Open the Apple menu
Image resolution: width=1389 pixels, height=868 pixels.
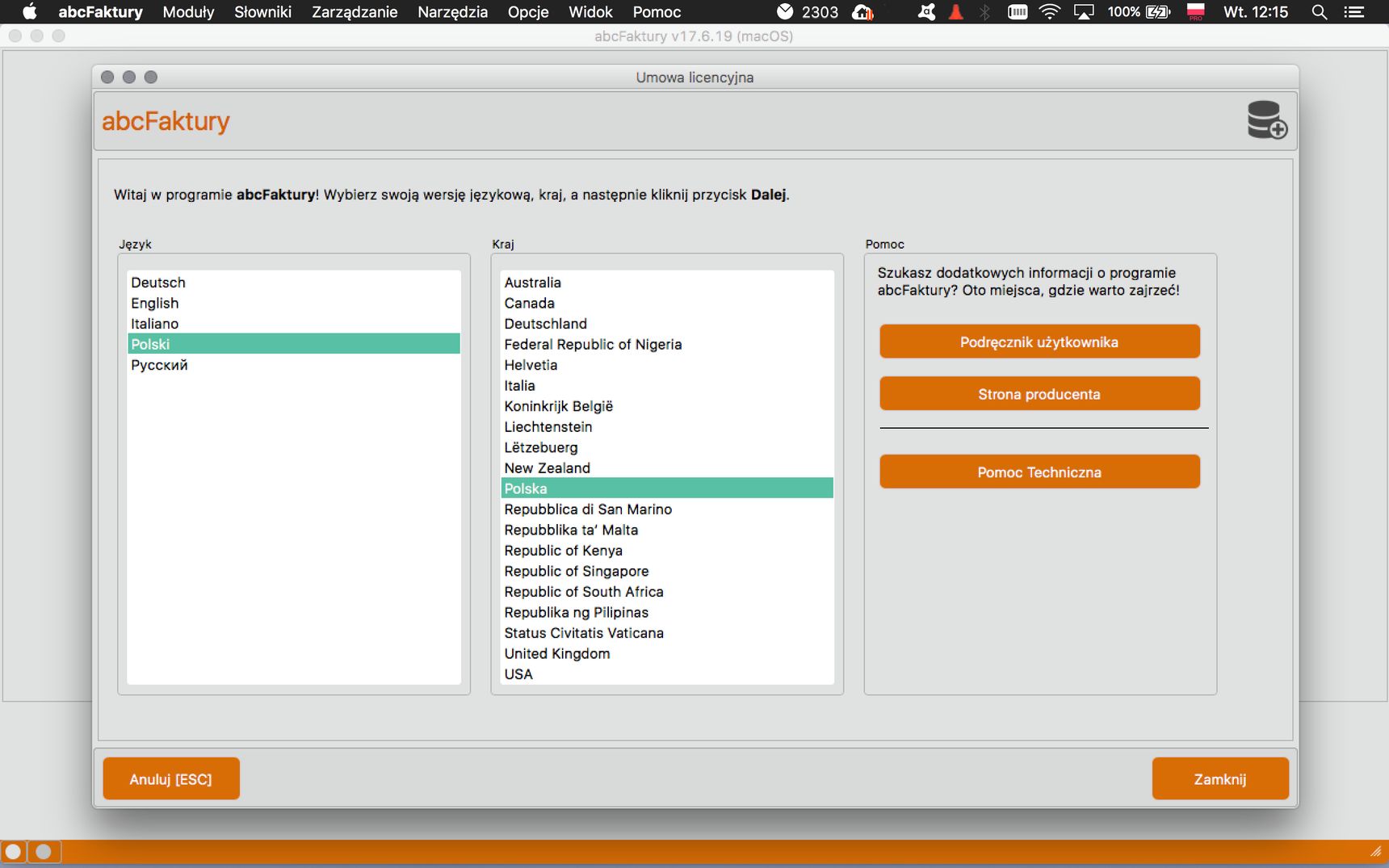click(29, 12)
